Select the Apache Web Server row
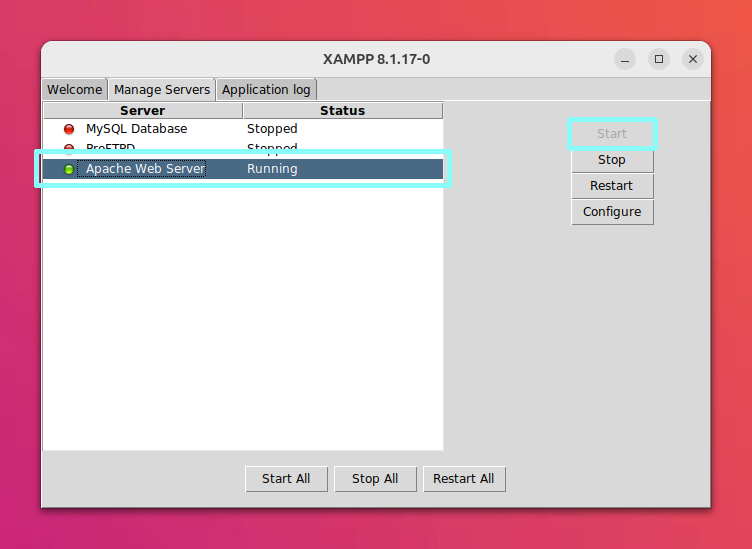Screen dimensions: 752x549 coord(243,169)
